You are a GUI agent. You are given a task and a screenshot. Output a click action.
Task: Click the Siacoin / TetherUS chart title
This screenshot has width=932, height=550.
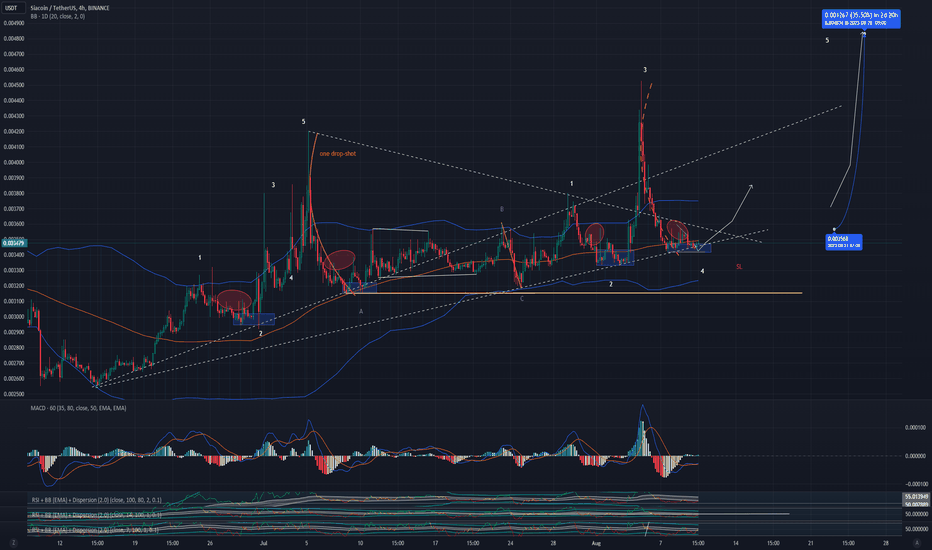coord(70,8)
